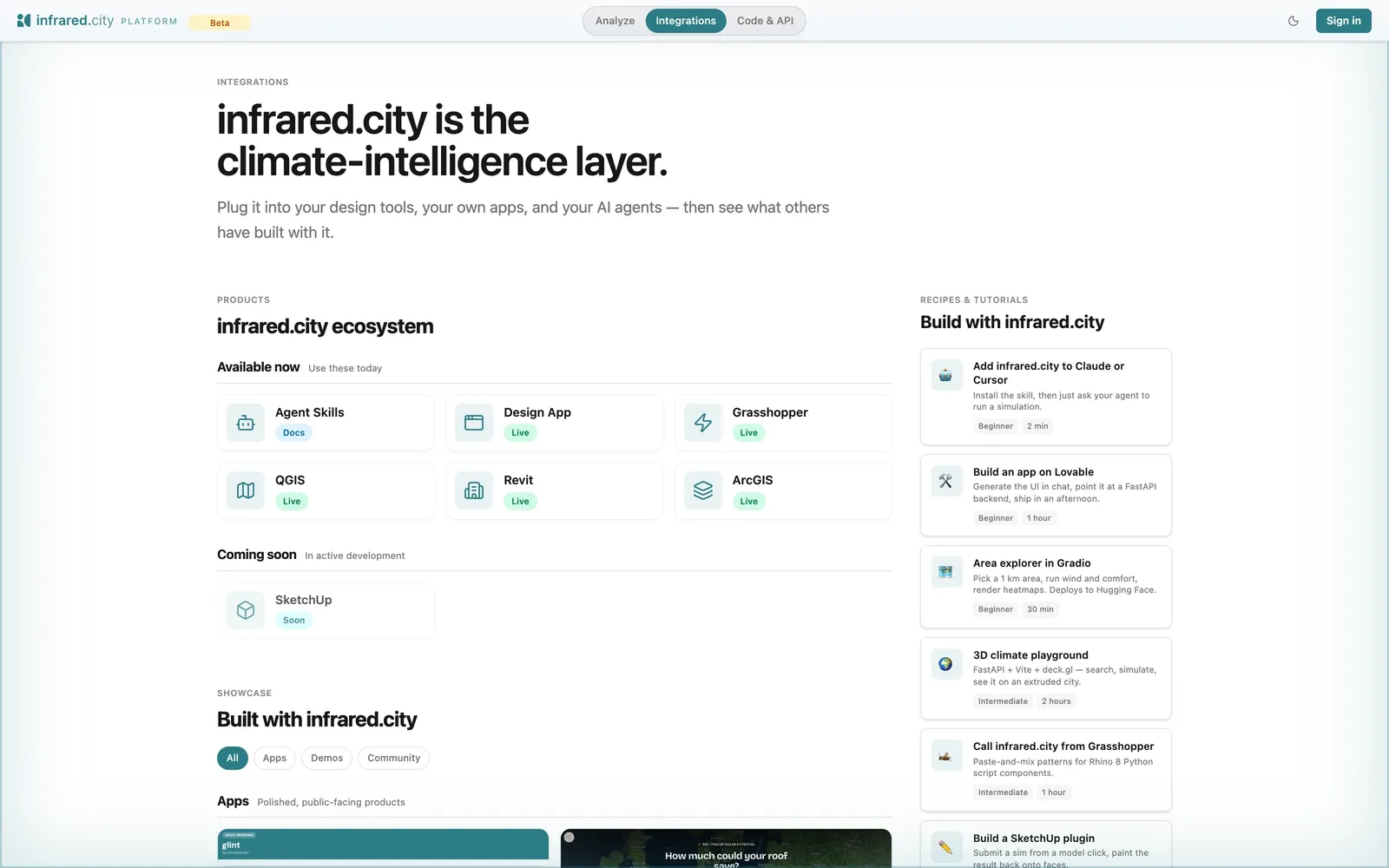Open the 3D climate playground tutorial
Viewport: 1389px width, 868px height.
[x=1045, y=678]
